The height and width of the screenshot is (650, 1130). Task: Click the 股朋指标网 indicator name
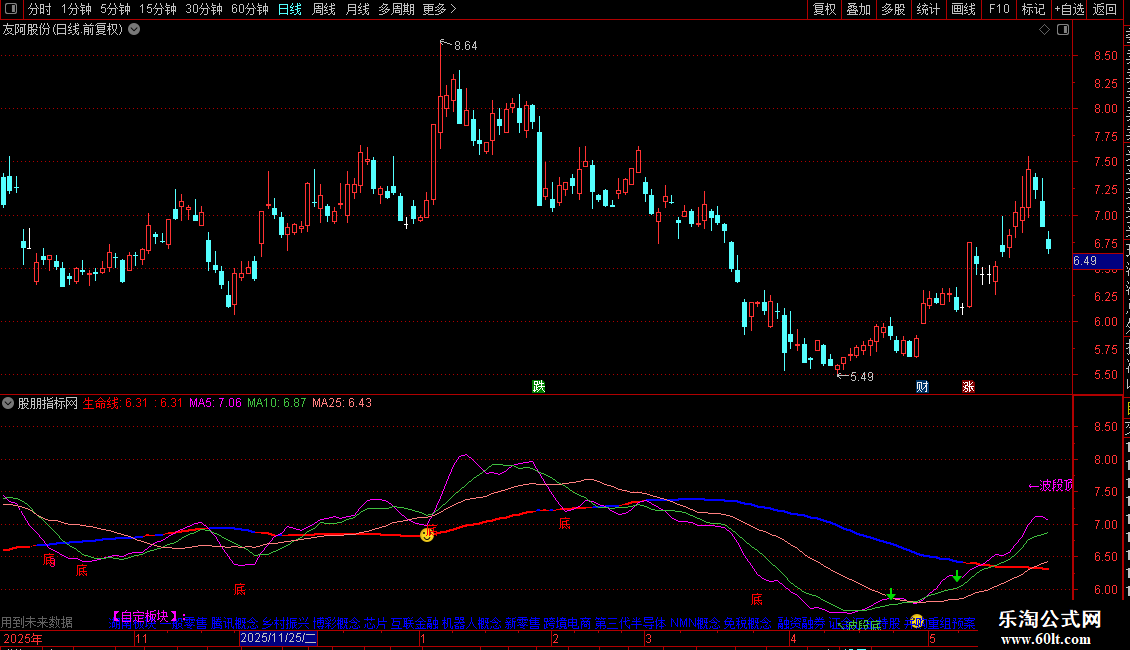pyautogui.click(x=48, y=403)
